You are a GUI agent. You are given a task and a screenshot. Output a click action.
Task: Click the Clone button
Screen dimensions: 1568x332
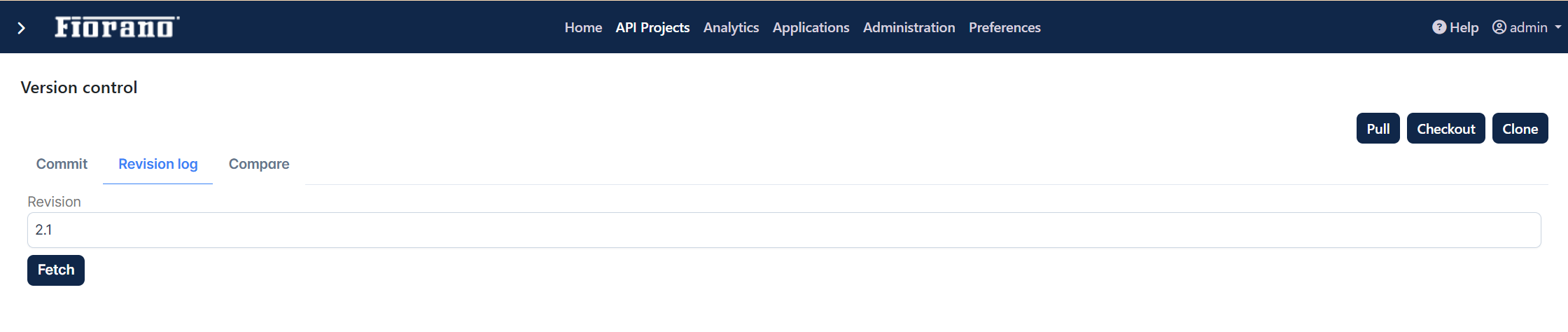pos(1520,128)
